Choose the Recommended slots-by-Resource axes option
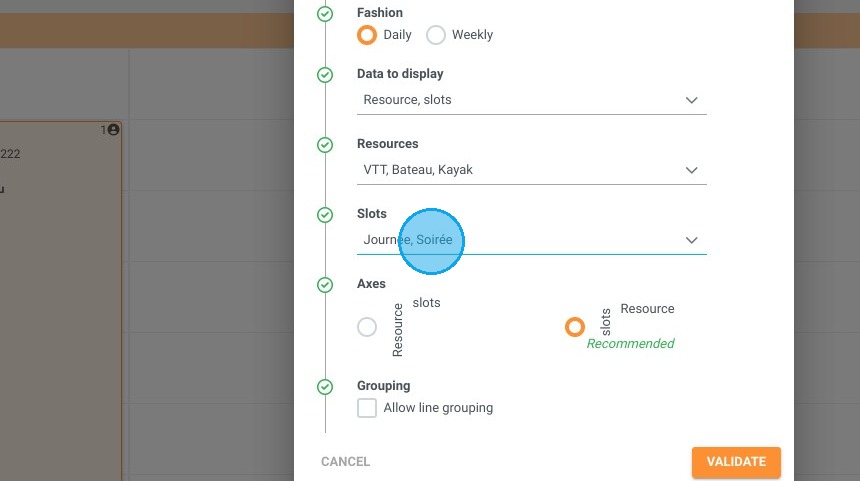 tap(575, 327)
